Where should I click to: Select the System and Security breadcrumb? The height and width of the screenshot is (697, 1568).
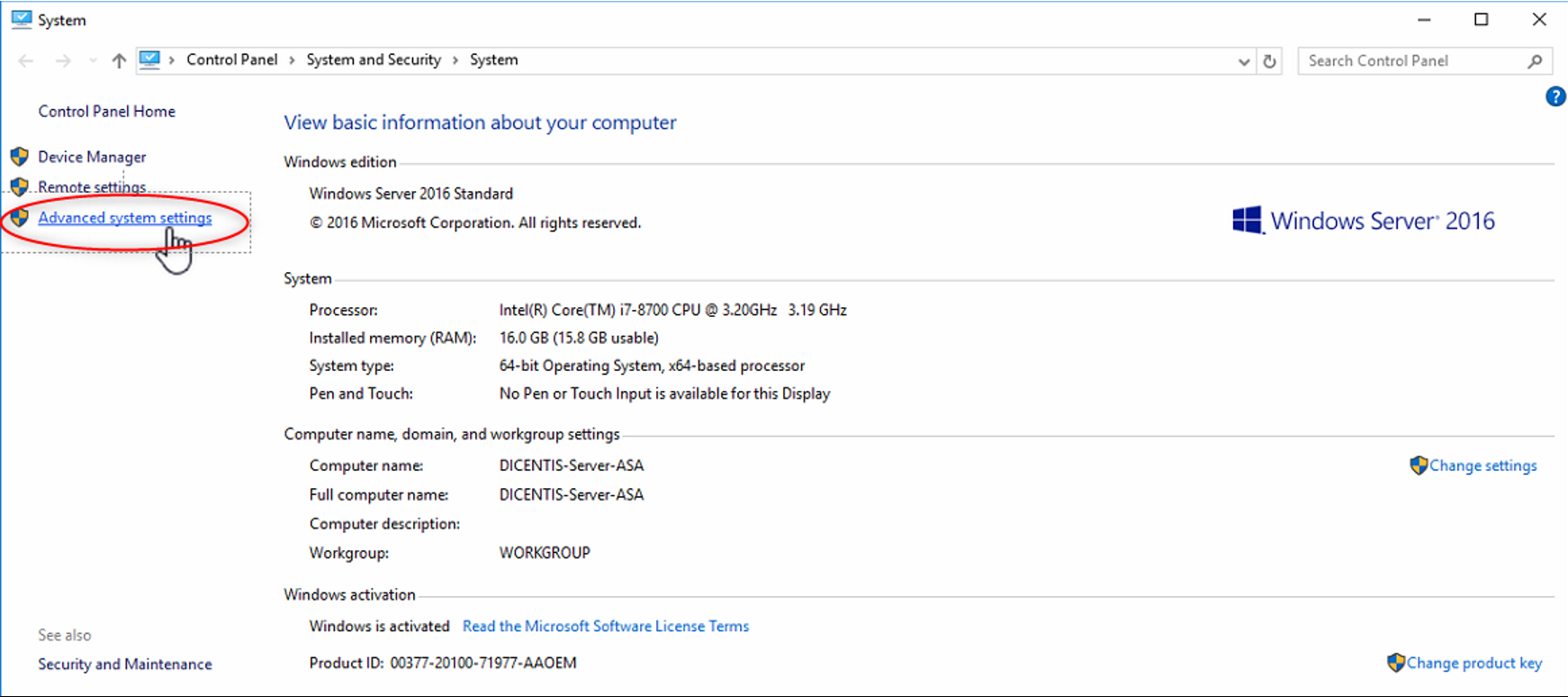tap(374, 59)
